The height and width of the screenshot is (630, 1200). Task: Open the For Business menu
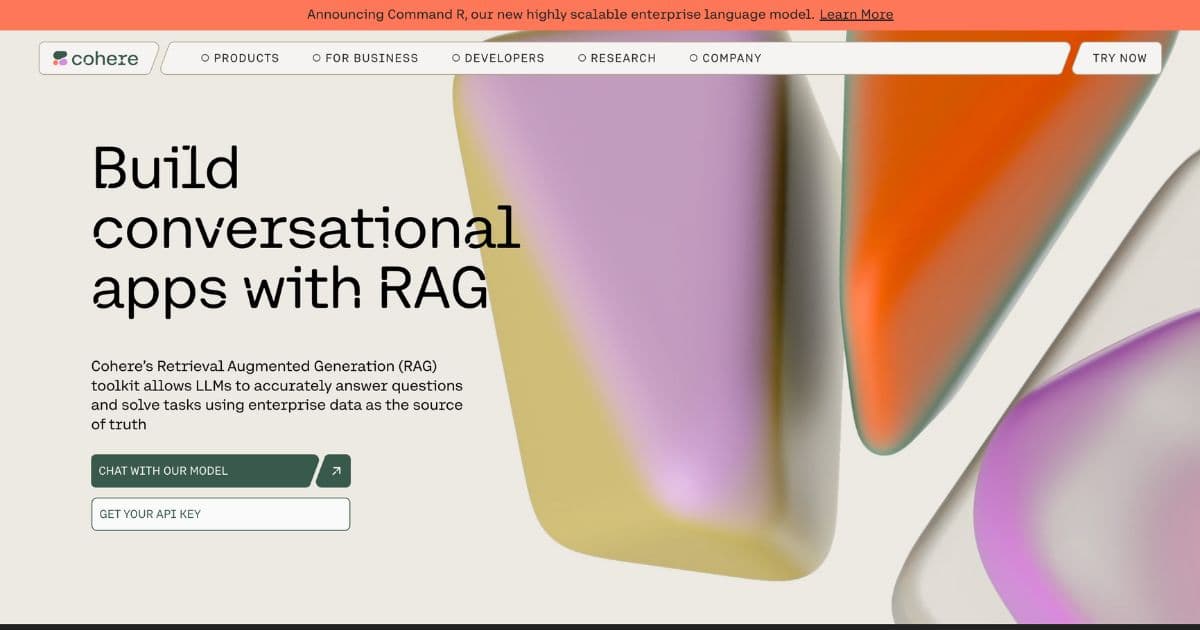[365, 58]
